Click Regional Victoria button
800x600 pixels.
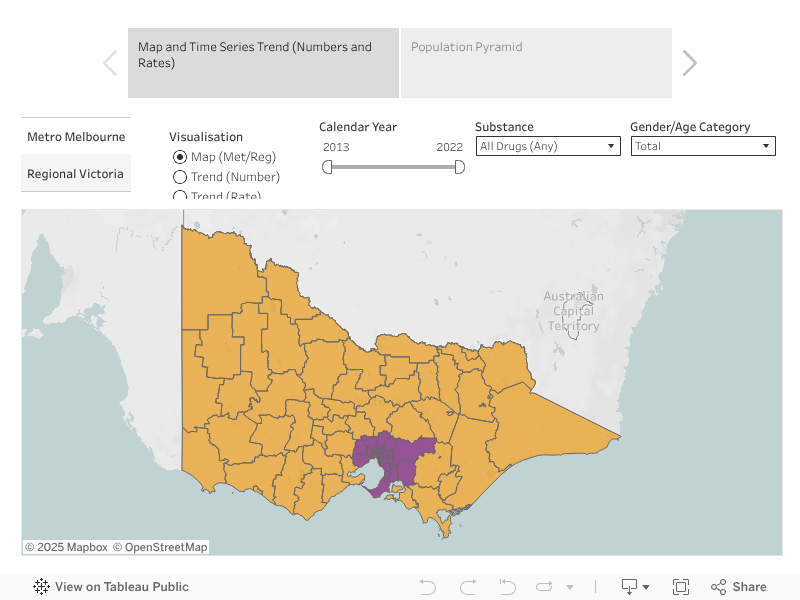pyautogui.click(x=76, y=174)
